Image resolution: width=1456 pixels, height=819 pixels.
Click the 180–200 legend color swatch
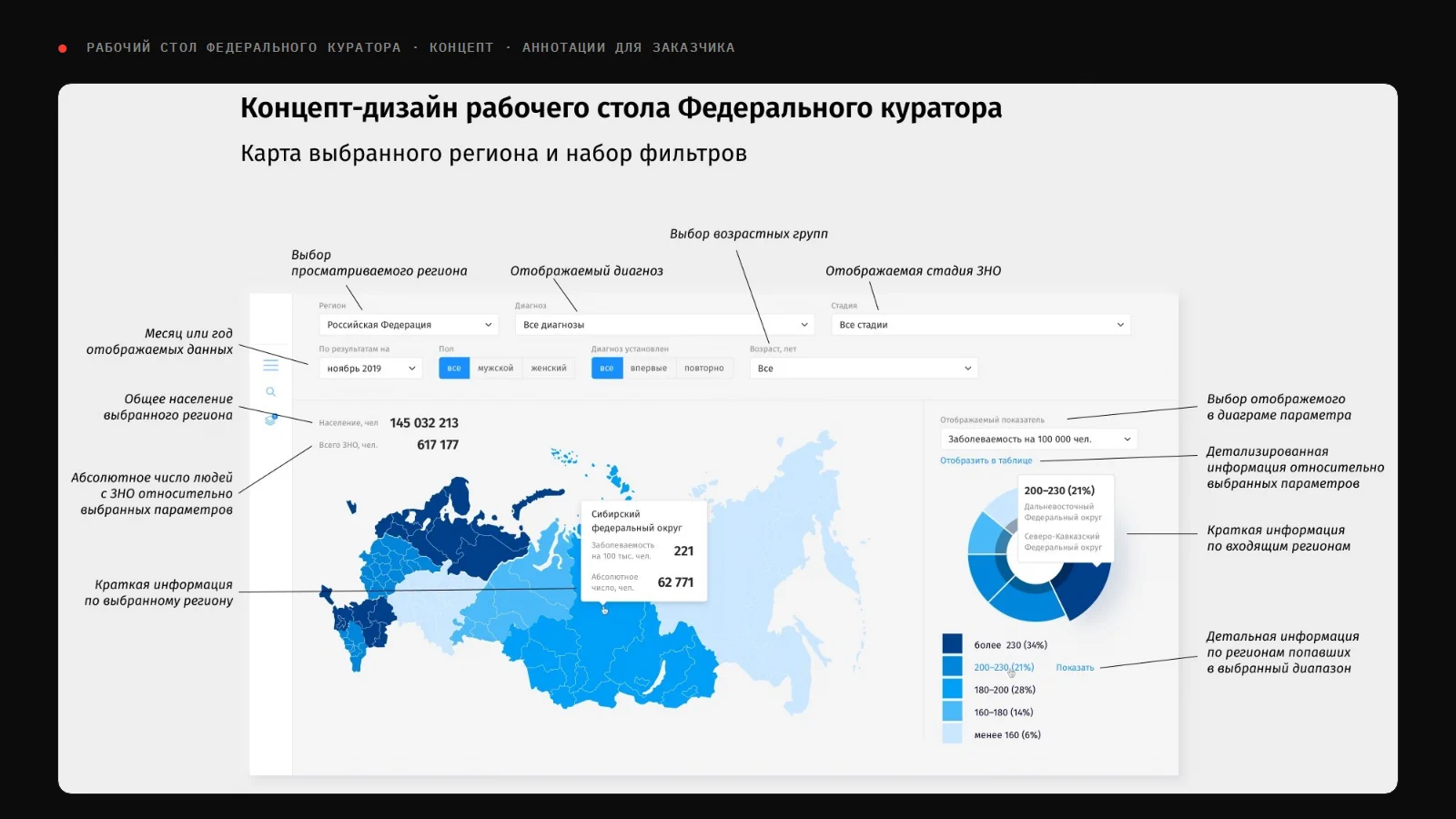coord(952,689)
